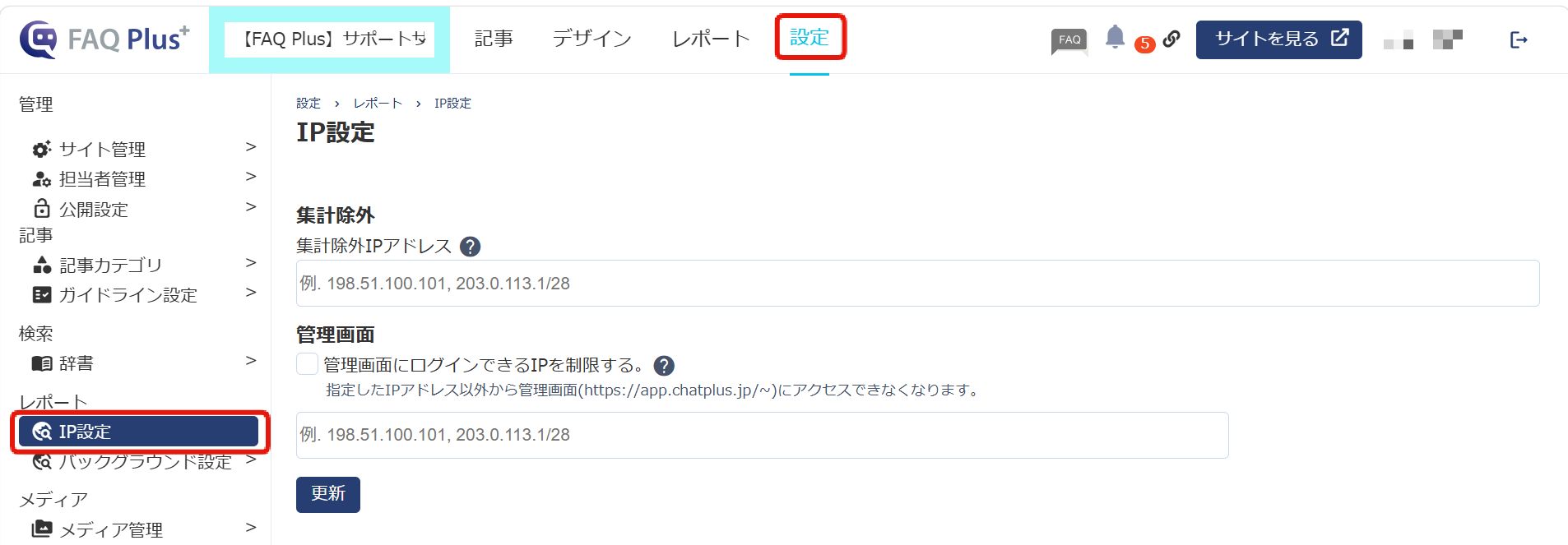The image size is (1568, 545).
Task: Click the 担当者管理 user icon
Action: click(42, 178)
